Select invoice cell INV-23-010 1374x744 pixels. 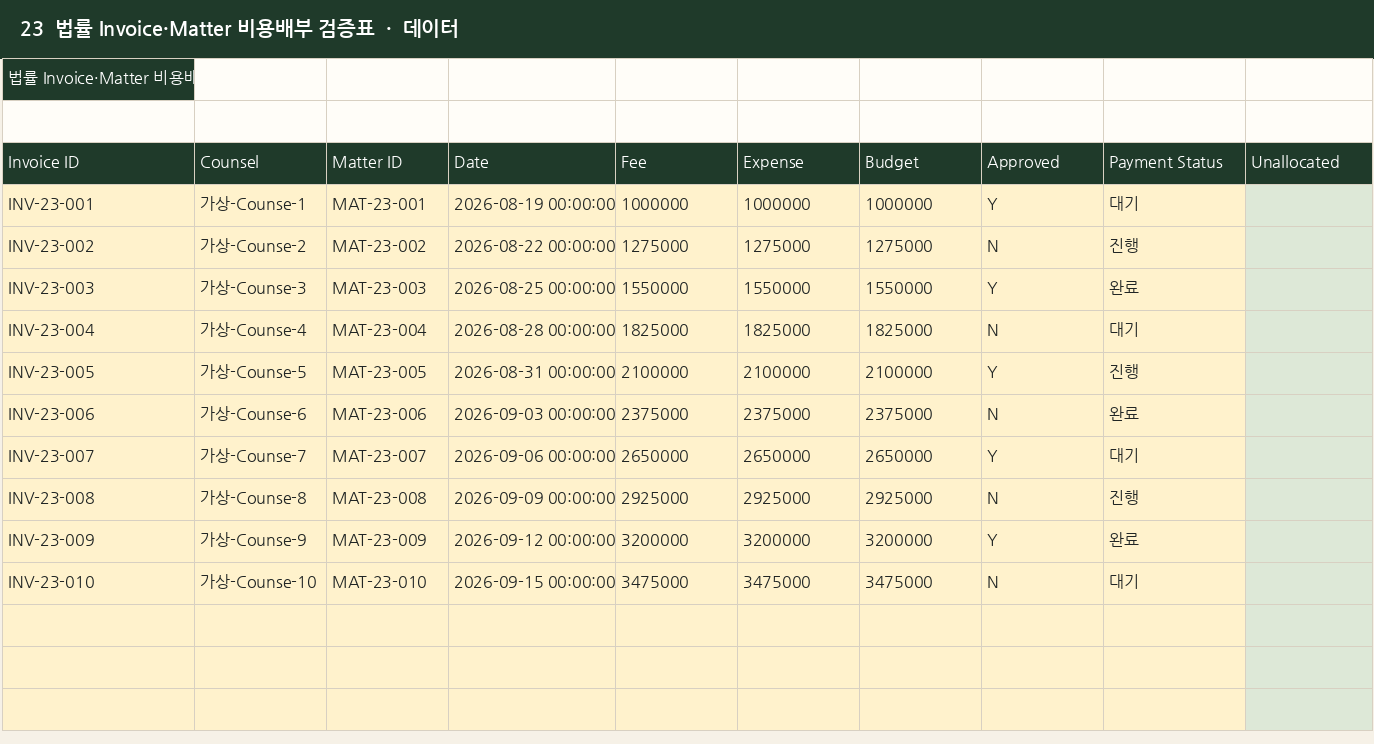98,583
